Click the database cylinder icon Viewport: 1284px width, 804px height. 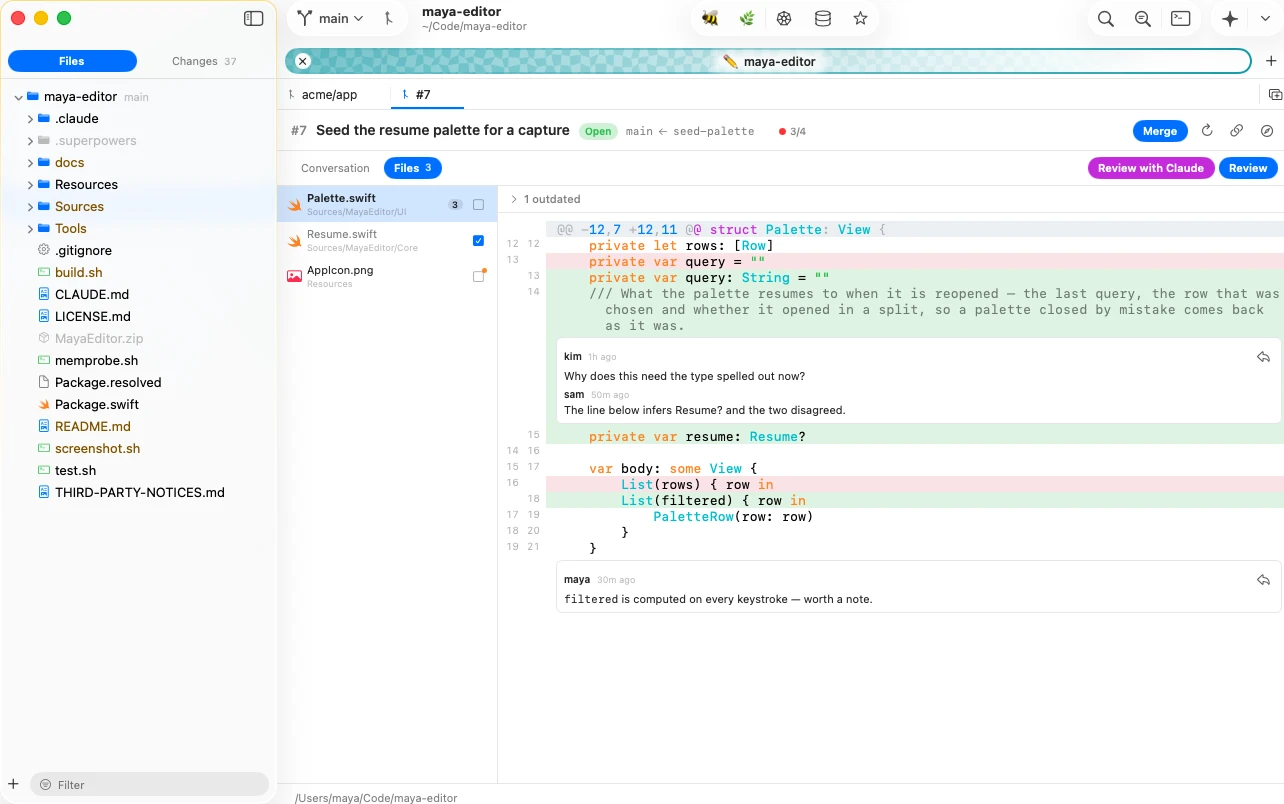[822, 18]
